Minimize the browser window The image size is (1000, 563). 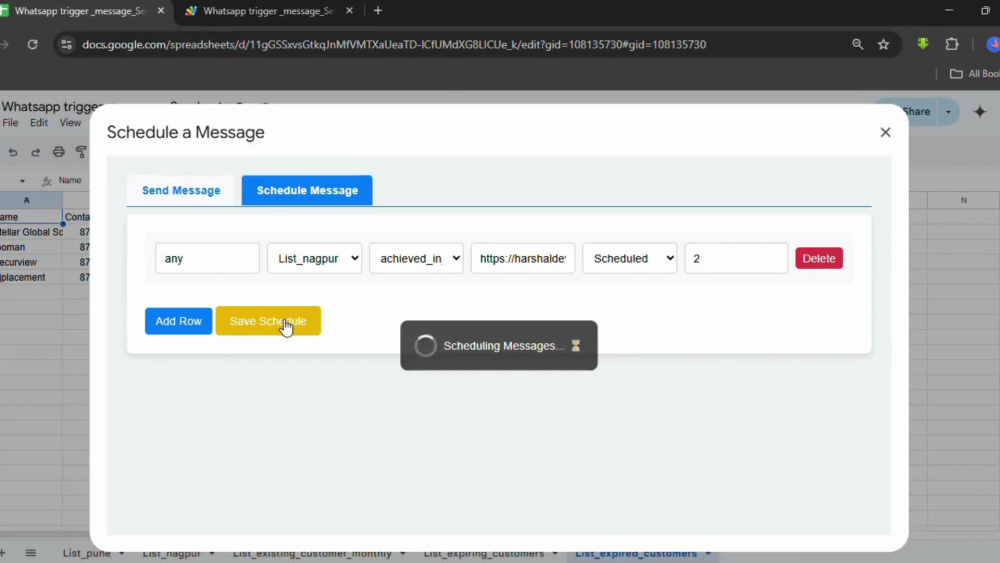949,11
